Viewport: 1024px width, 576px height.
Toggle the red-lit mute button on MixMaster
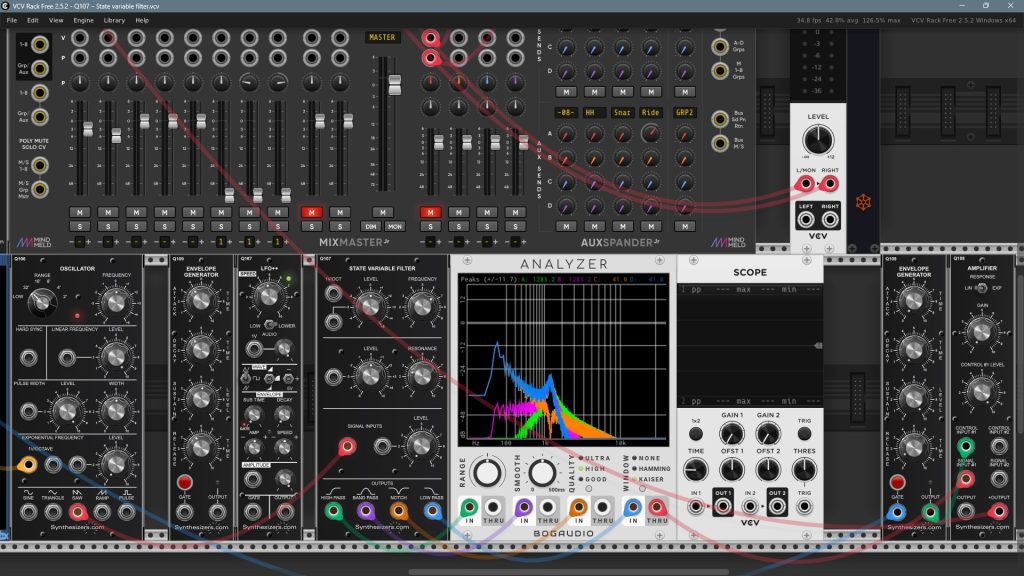coord(312,212)
